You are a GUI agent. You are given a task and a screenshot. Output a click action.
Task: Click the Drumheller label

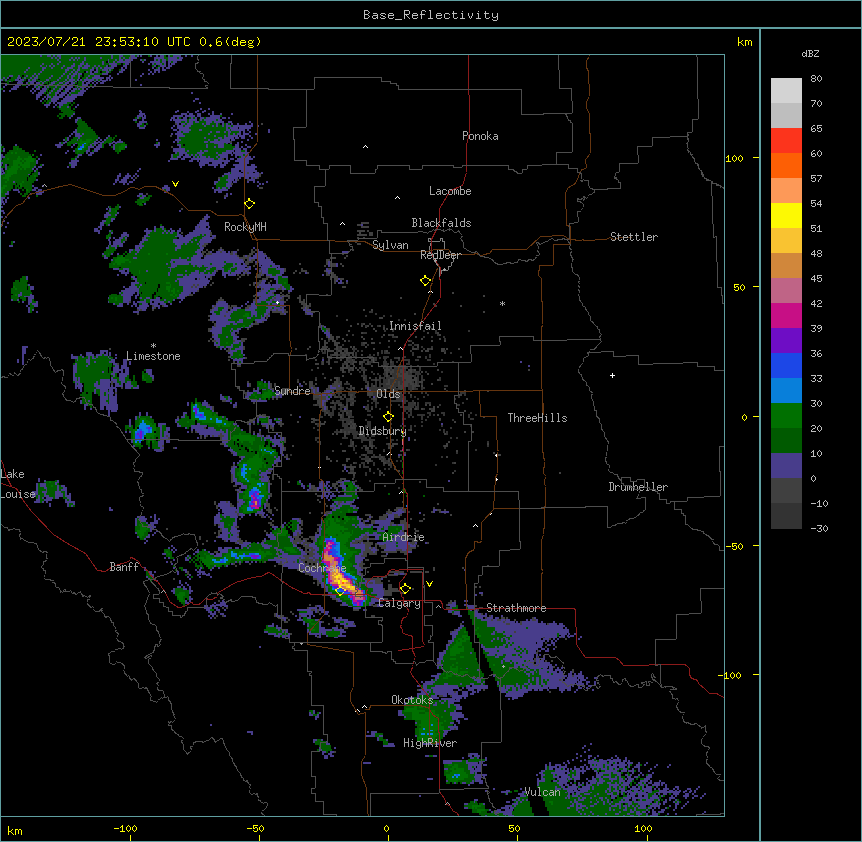coord(638,487)
